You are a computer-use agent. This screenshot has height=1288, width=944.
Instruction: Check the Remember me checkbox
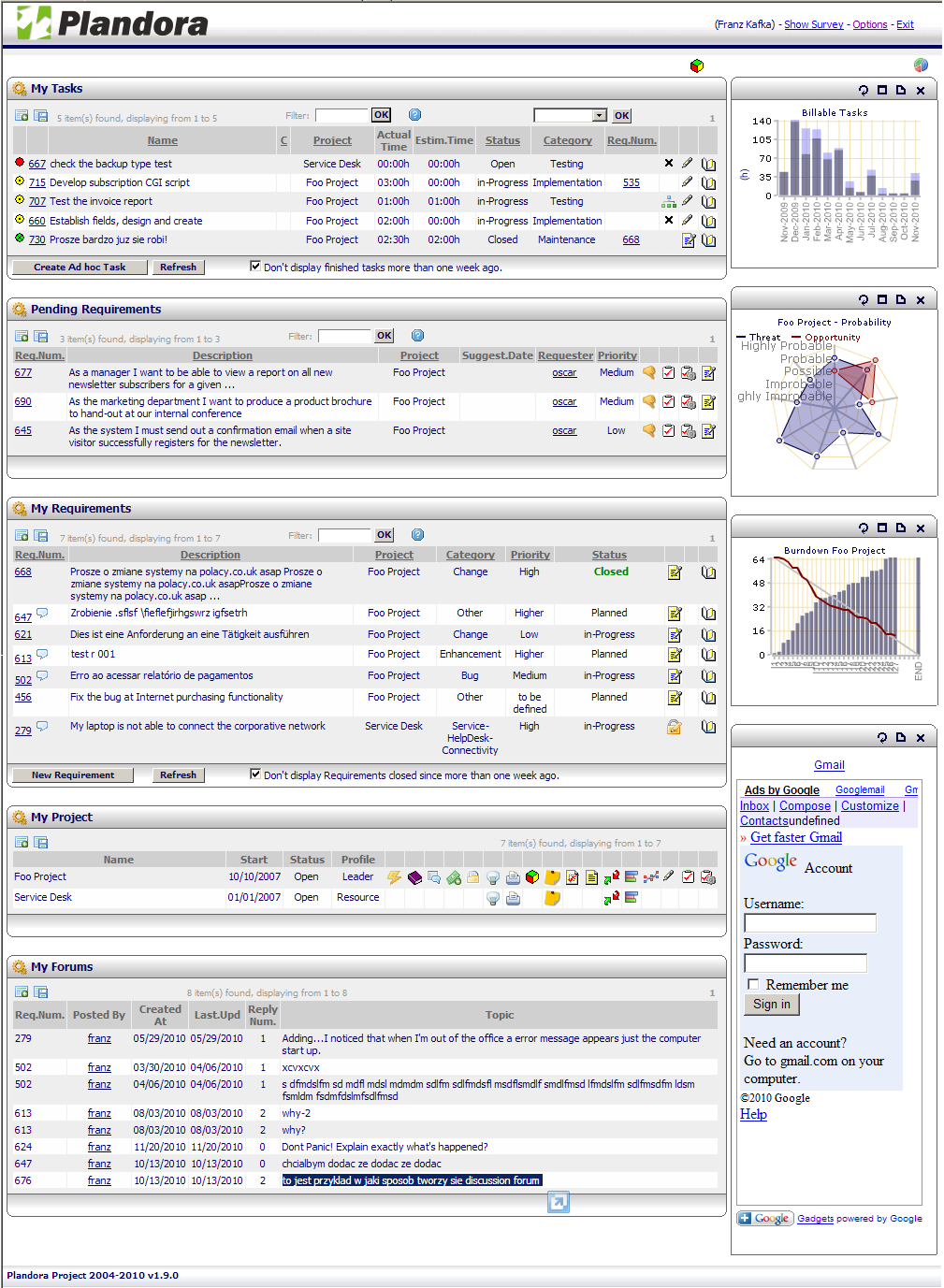753,985
